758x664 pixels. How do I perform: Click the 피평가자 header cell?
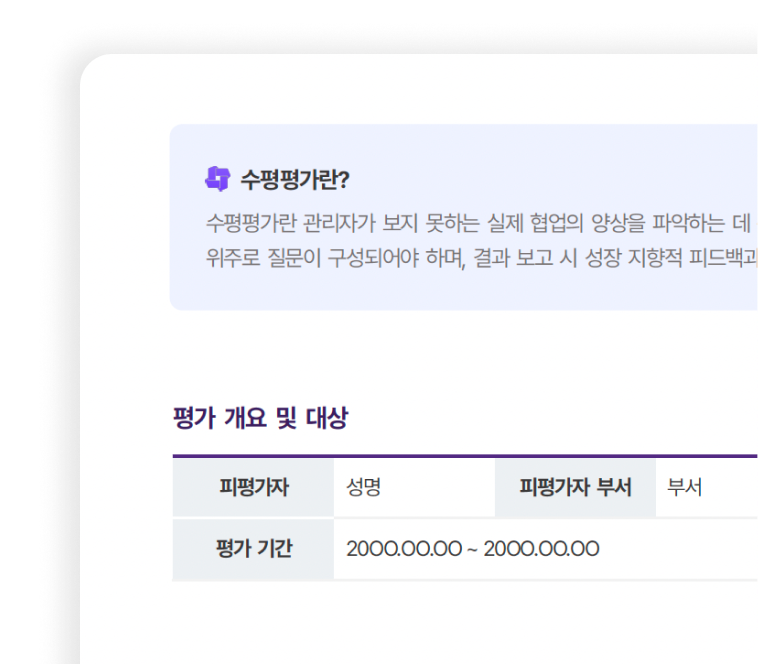pyautogui.click(x=253, y=487)
